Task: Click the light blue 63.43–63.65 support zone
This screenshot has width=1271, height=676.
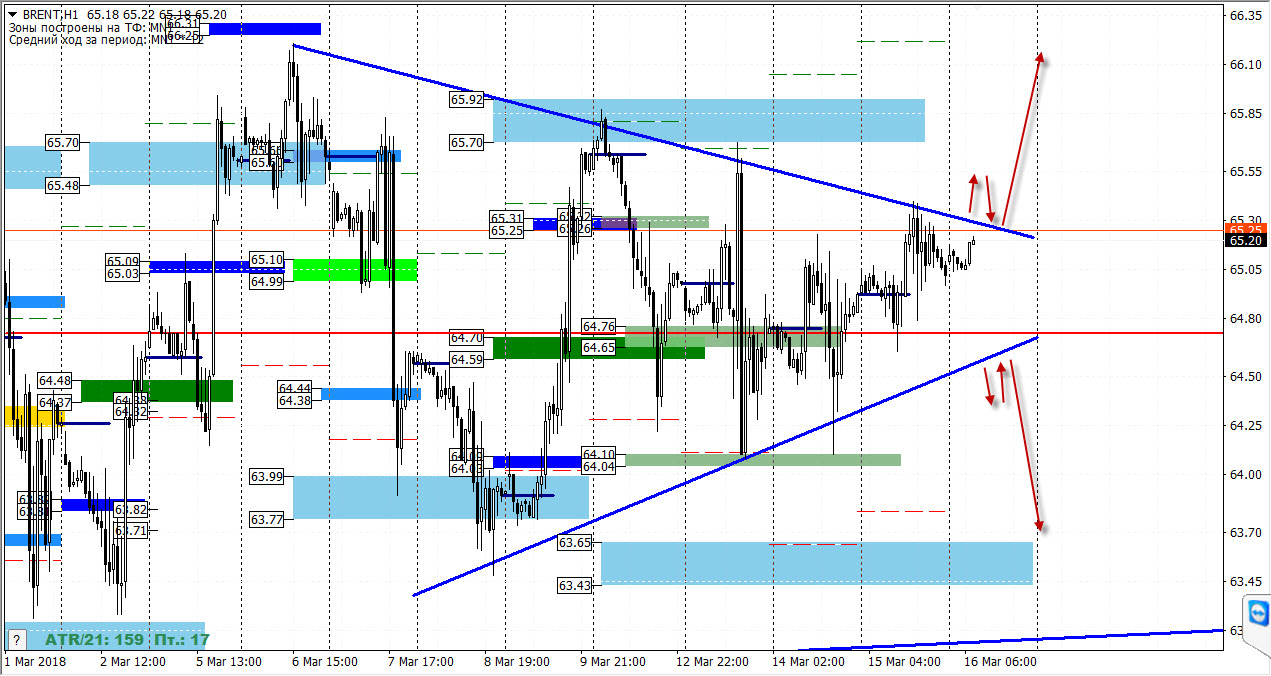Action: coord(816,563)
